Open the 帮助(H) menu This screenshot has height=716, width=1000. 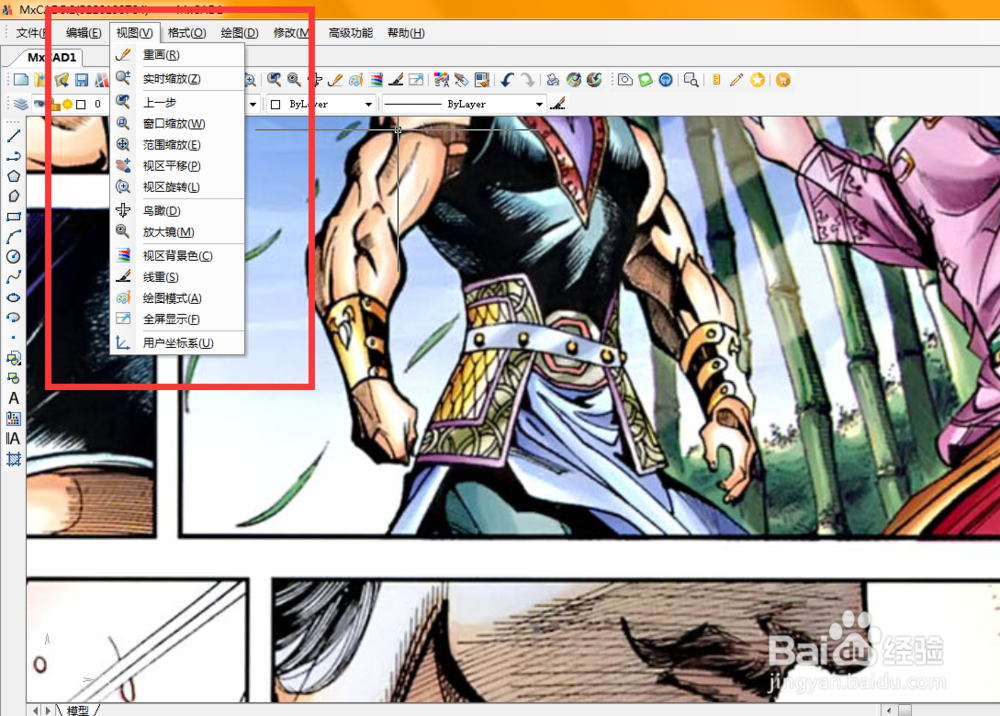pos(406,33)
